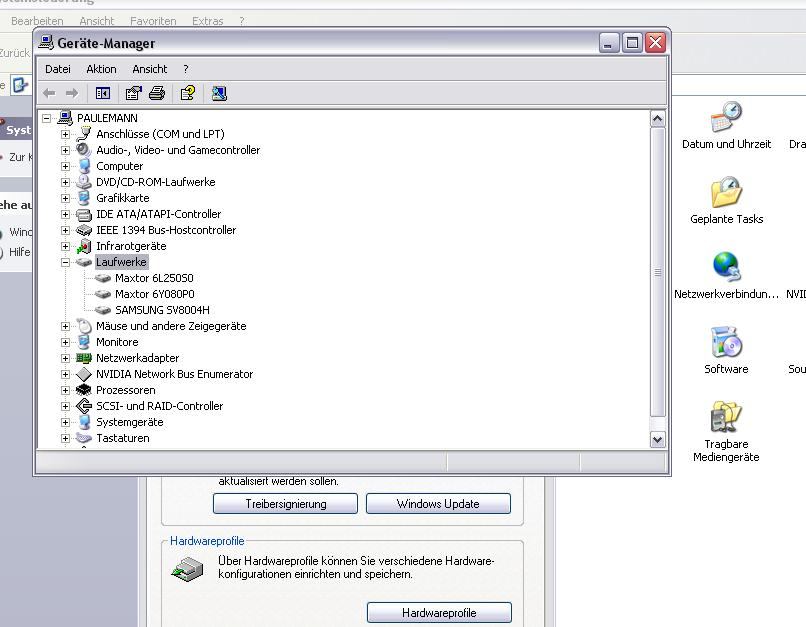Open Software control panel icon
806x627 pixels.
(x=726, y=342)
